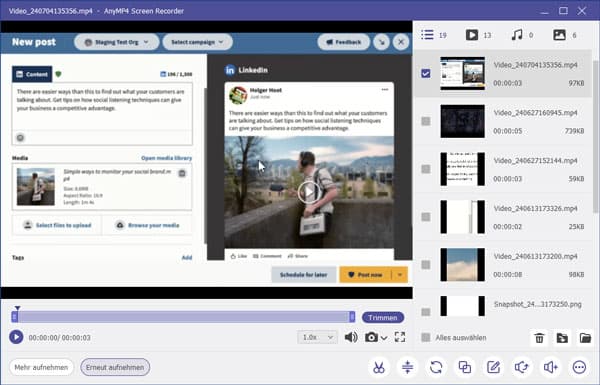Image resolution: width=600 pixels, height=385 pixels.
Task: Click the Post now button
Action: click(365, 275)
